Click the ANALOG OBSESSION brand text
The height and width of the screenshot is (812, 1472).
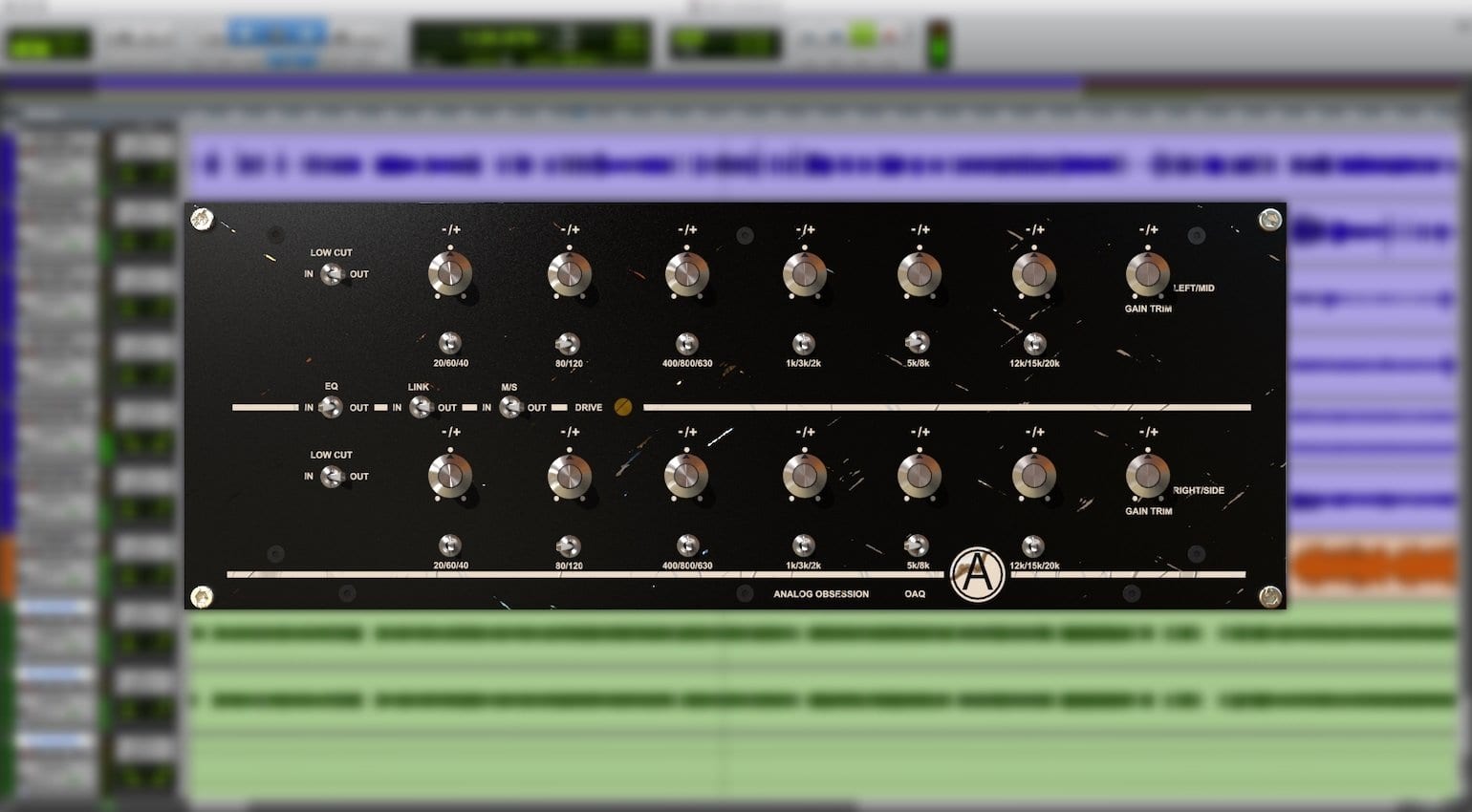tap(821, 594)
